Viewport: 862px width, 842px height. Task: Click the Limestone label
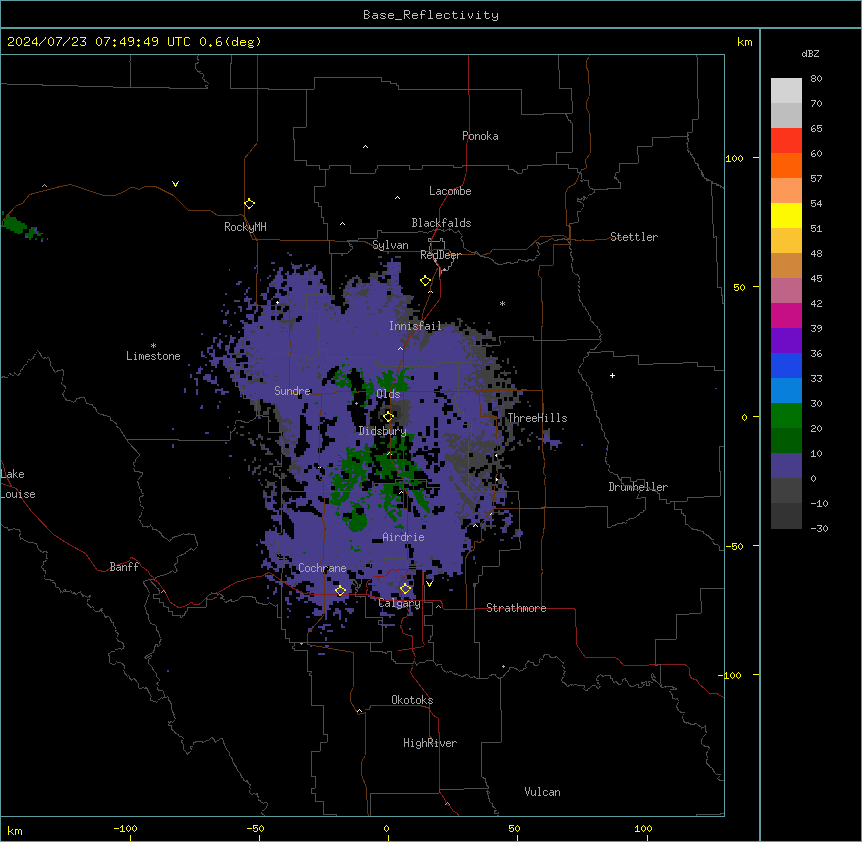pos(153,356)
